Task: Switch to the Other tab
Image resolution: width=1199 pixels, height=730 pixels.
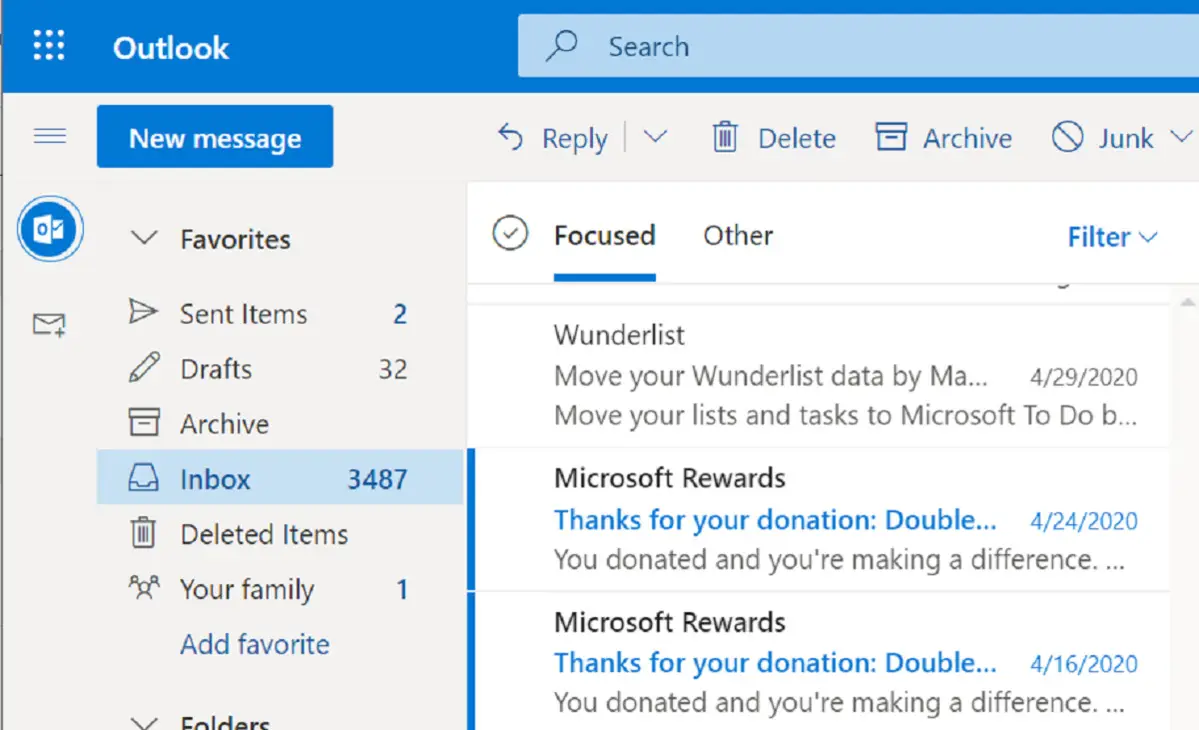Action: pyautogui.click(x=738, y=235)
